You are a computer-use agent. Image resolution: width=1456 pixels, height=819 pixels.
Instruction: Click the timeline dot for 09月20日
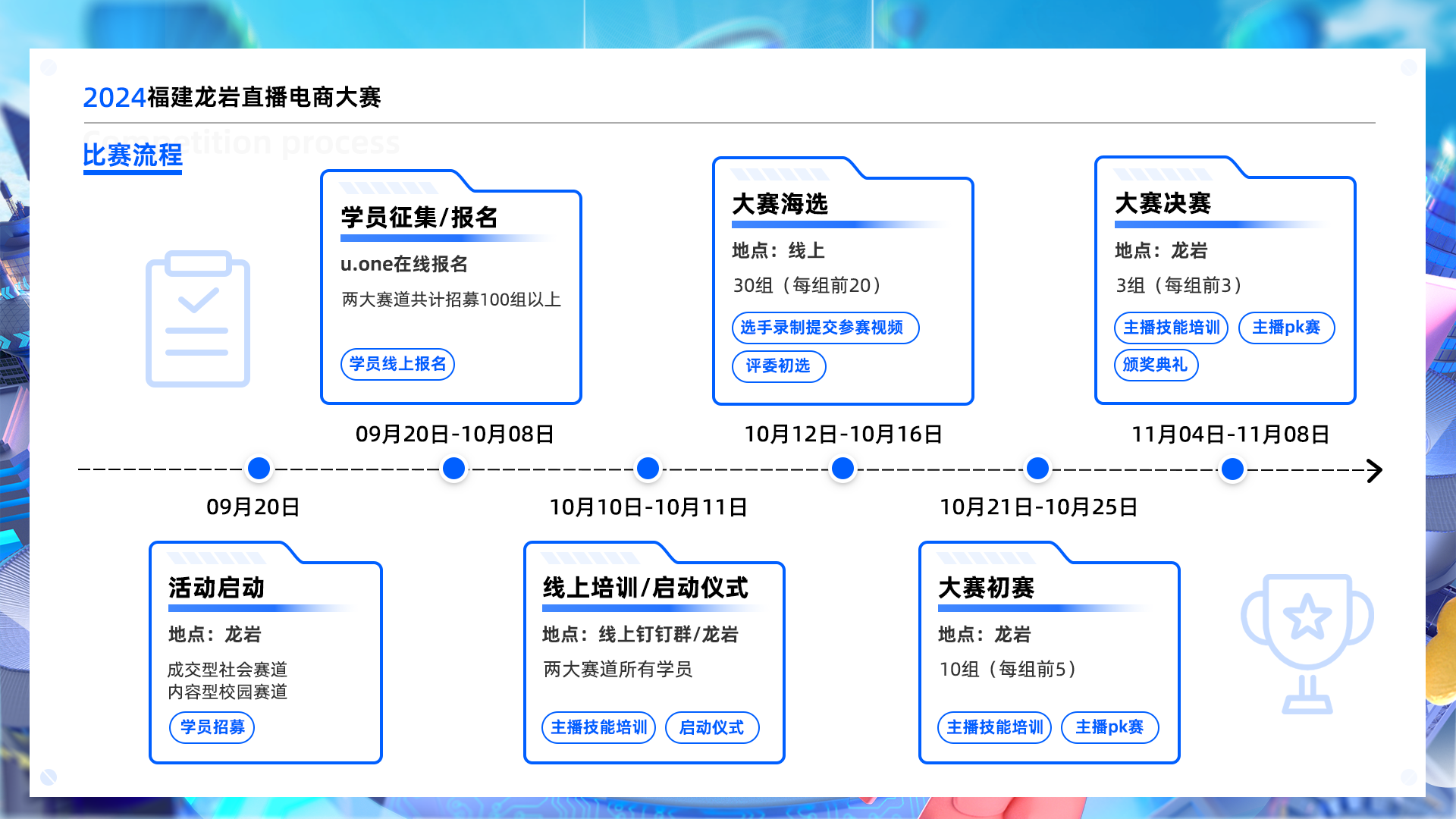259,469
